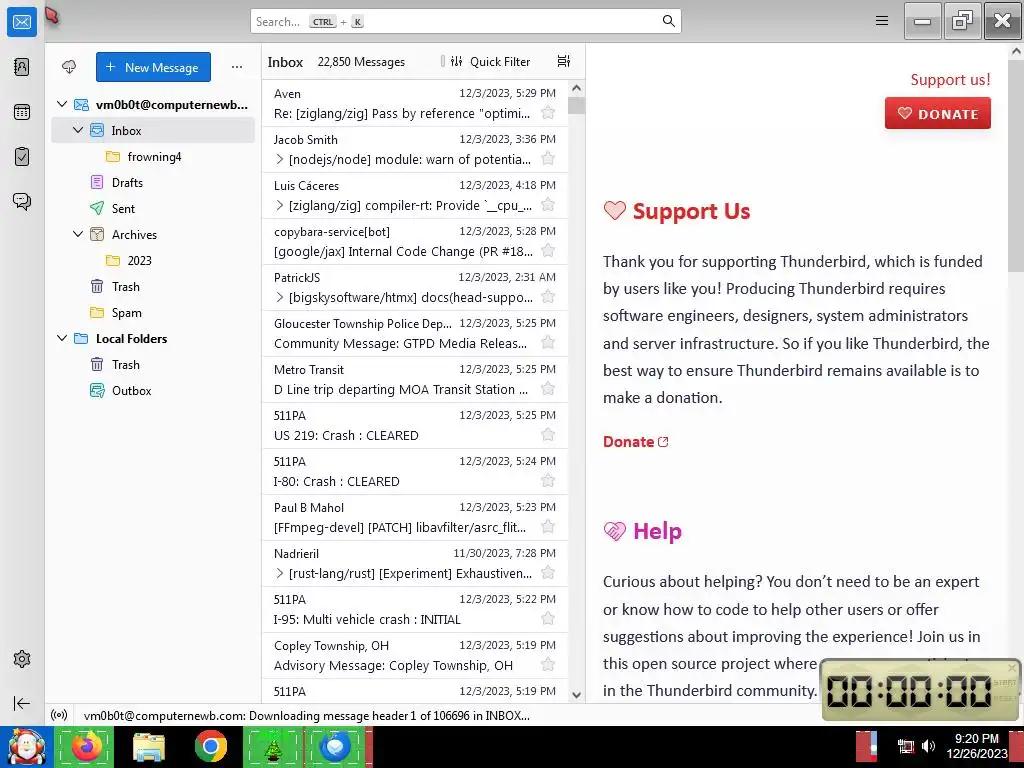1024x768 pixels.
Task: Open Firefox from the taskbar
Action: [x=86, y=746]
